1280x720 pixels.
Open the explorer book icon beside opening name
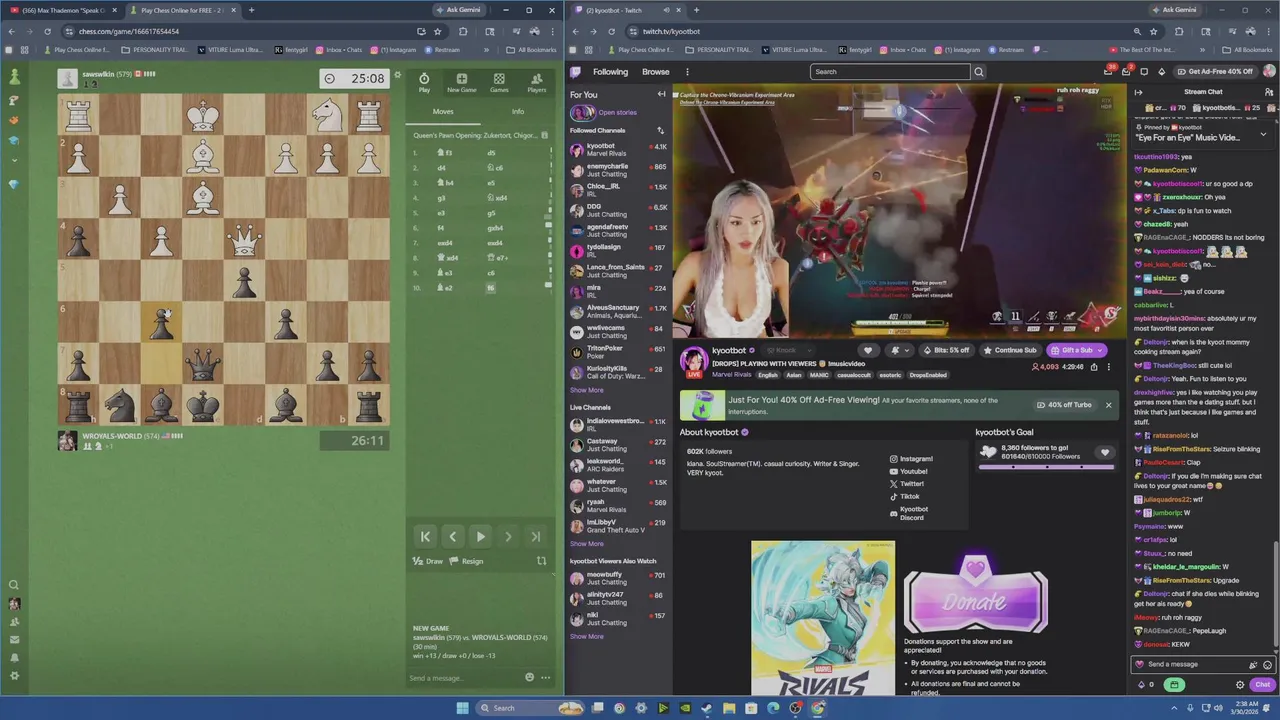point(546,135)
